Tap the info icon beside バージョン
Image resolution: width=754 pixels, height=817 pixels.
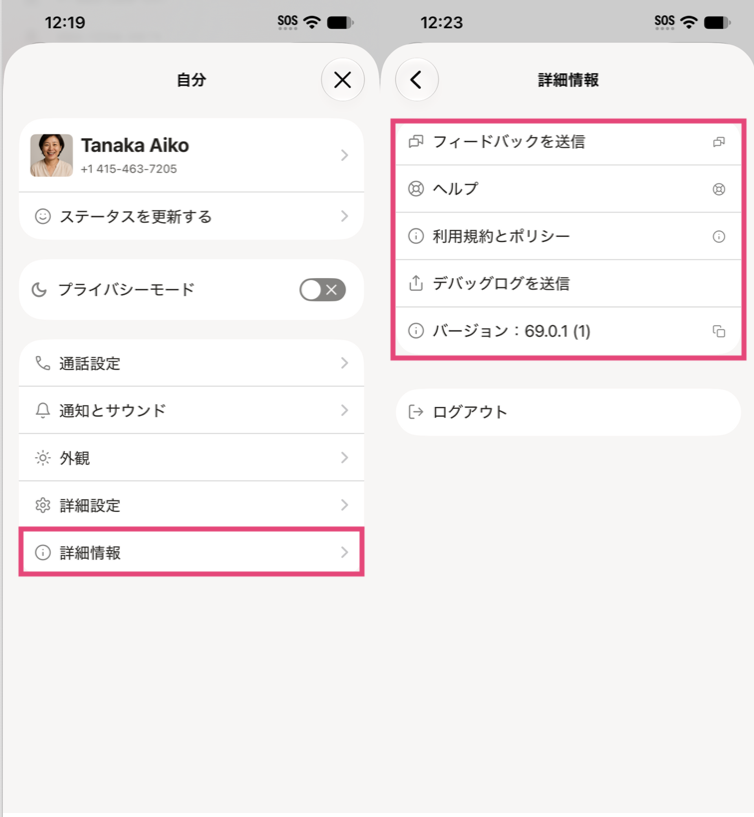pyautogui.click(x=416, y=331)
